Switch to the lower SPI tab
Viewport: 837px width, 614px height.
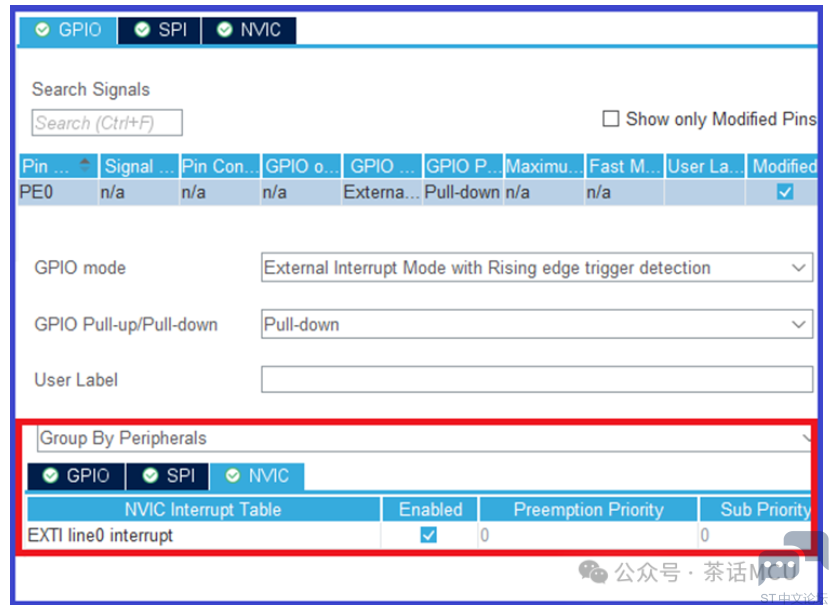coord(168,476)
